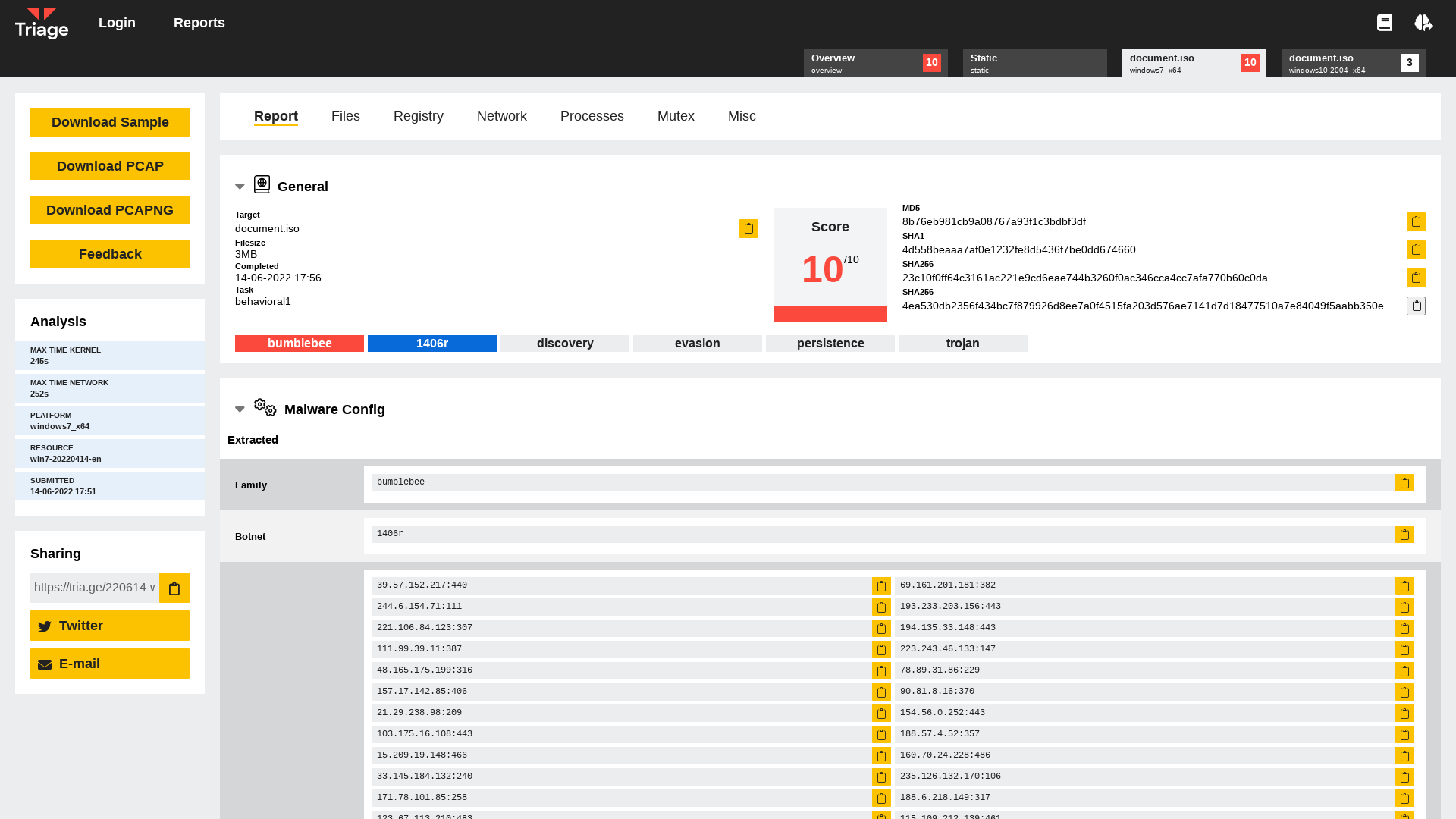Copy the SHA1 hash value
1456x819 pixels.
tap(1416, 249)
